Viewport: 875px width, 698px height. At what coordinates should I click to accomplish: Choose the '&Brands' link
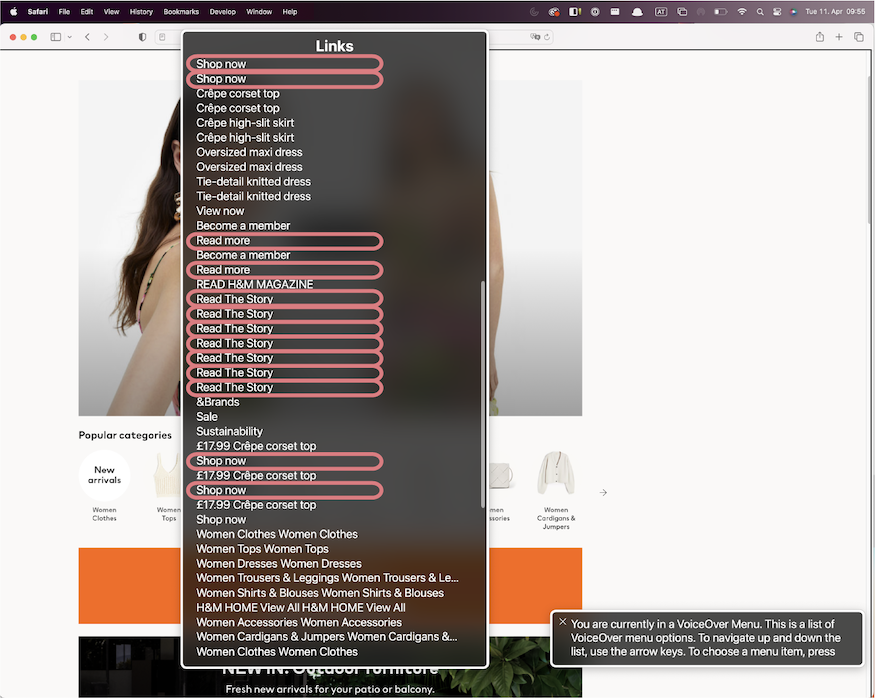click(218, 402)
